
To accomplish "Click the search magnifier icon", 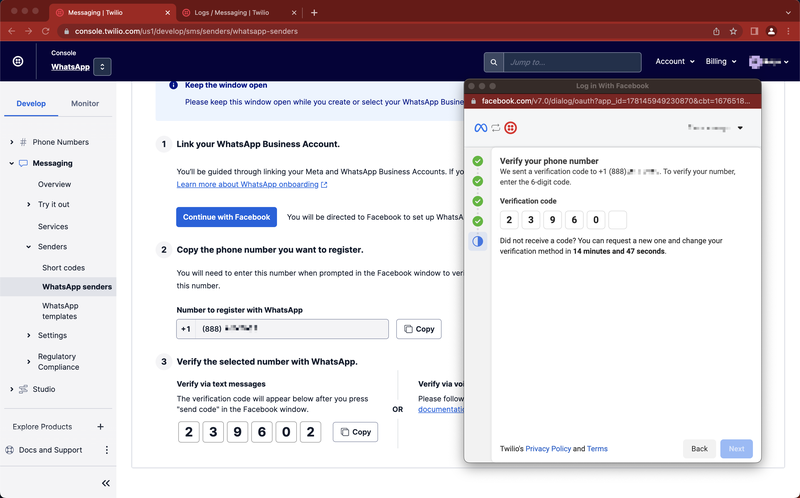I will [493, 62].
